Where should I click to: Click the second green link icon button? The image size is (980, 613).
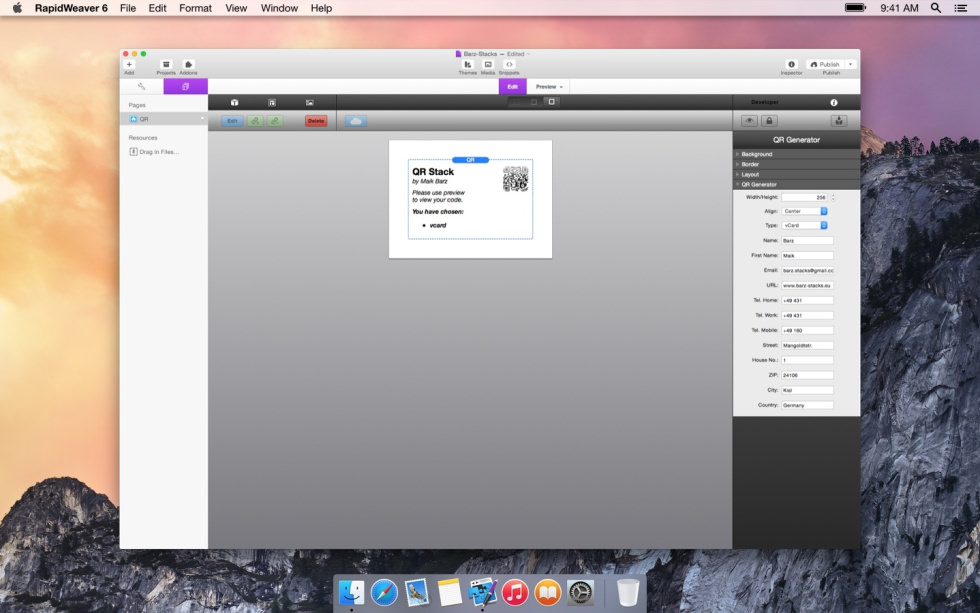(275, 121)
